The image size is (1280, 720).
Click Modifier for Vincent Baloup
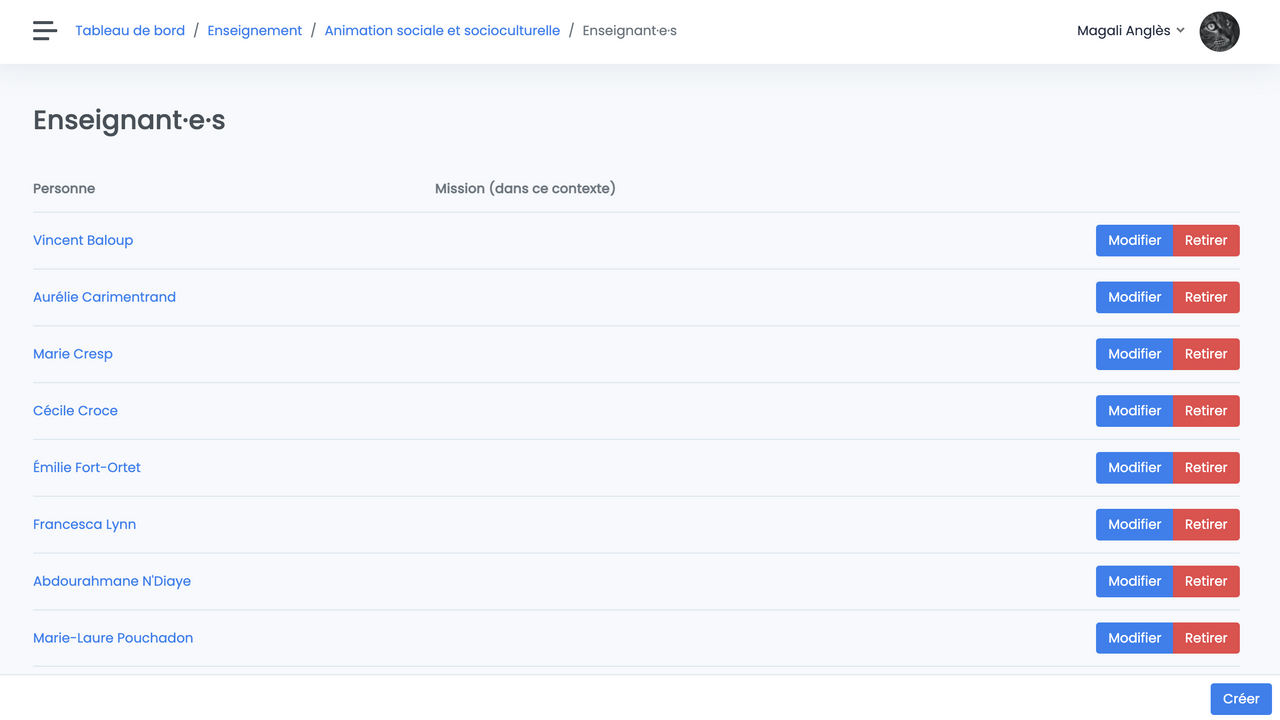coord(1134,240)
